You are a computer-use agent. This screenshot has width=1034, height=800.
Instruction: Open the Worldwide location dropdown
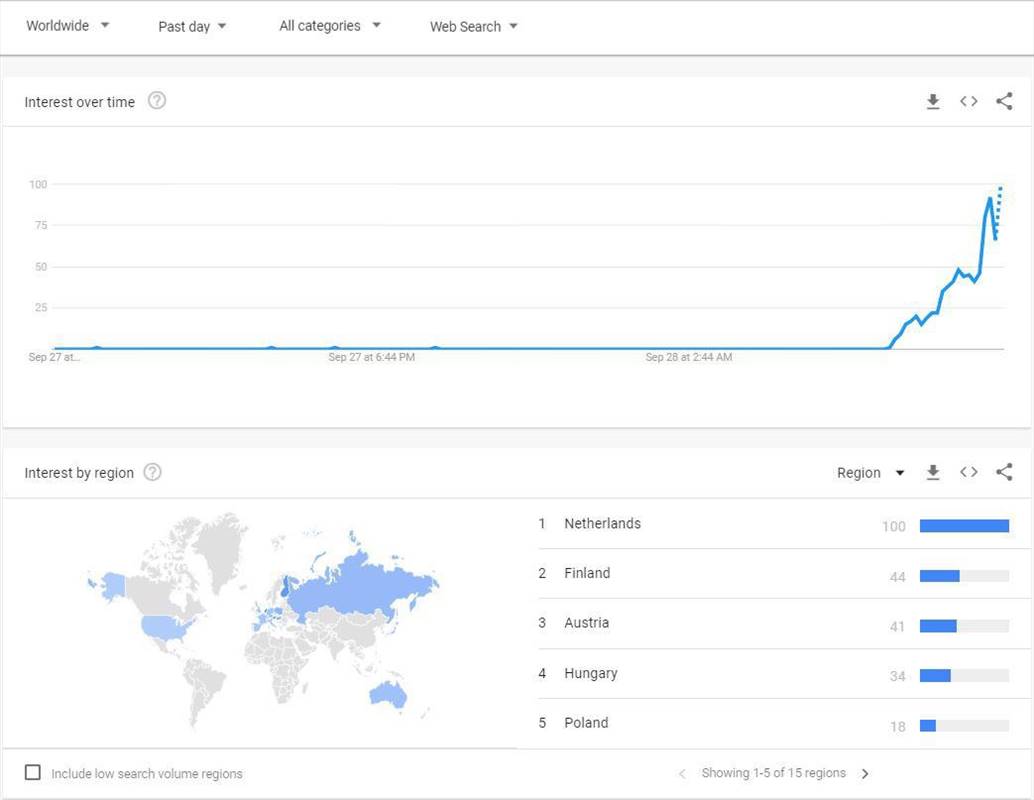(x=67, y=26)
